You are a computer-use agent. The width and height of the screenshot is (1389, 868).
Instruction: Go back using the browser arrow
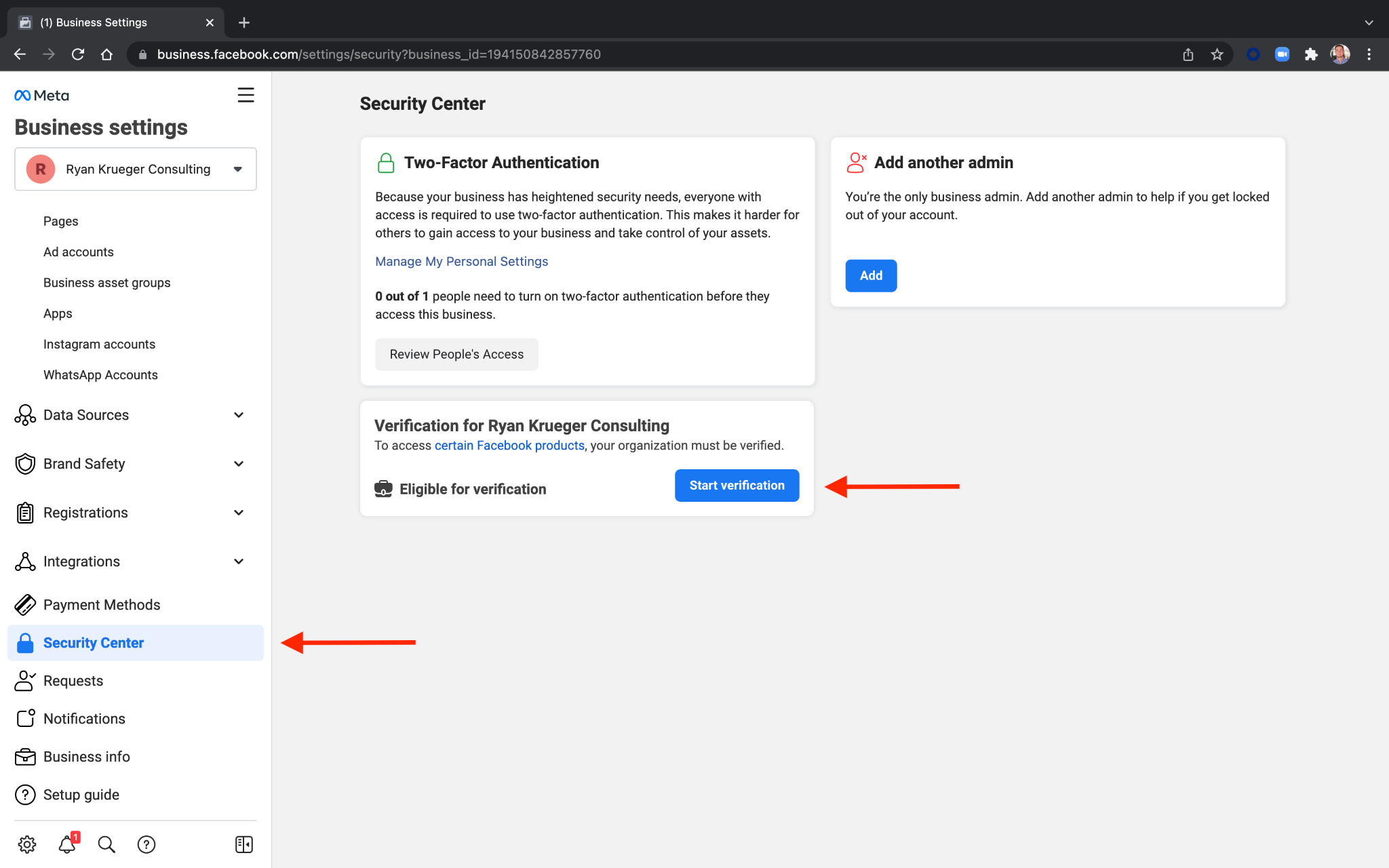pos(20,54)
